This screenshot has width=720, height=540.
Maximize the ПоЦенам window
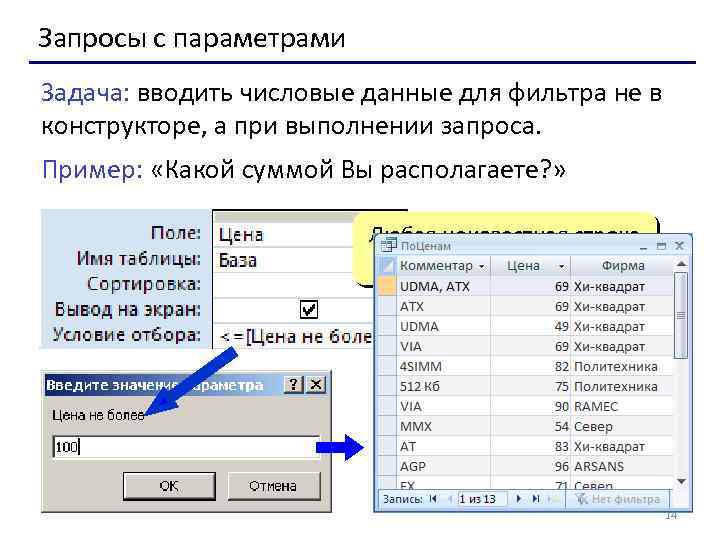661,246
